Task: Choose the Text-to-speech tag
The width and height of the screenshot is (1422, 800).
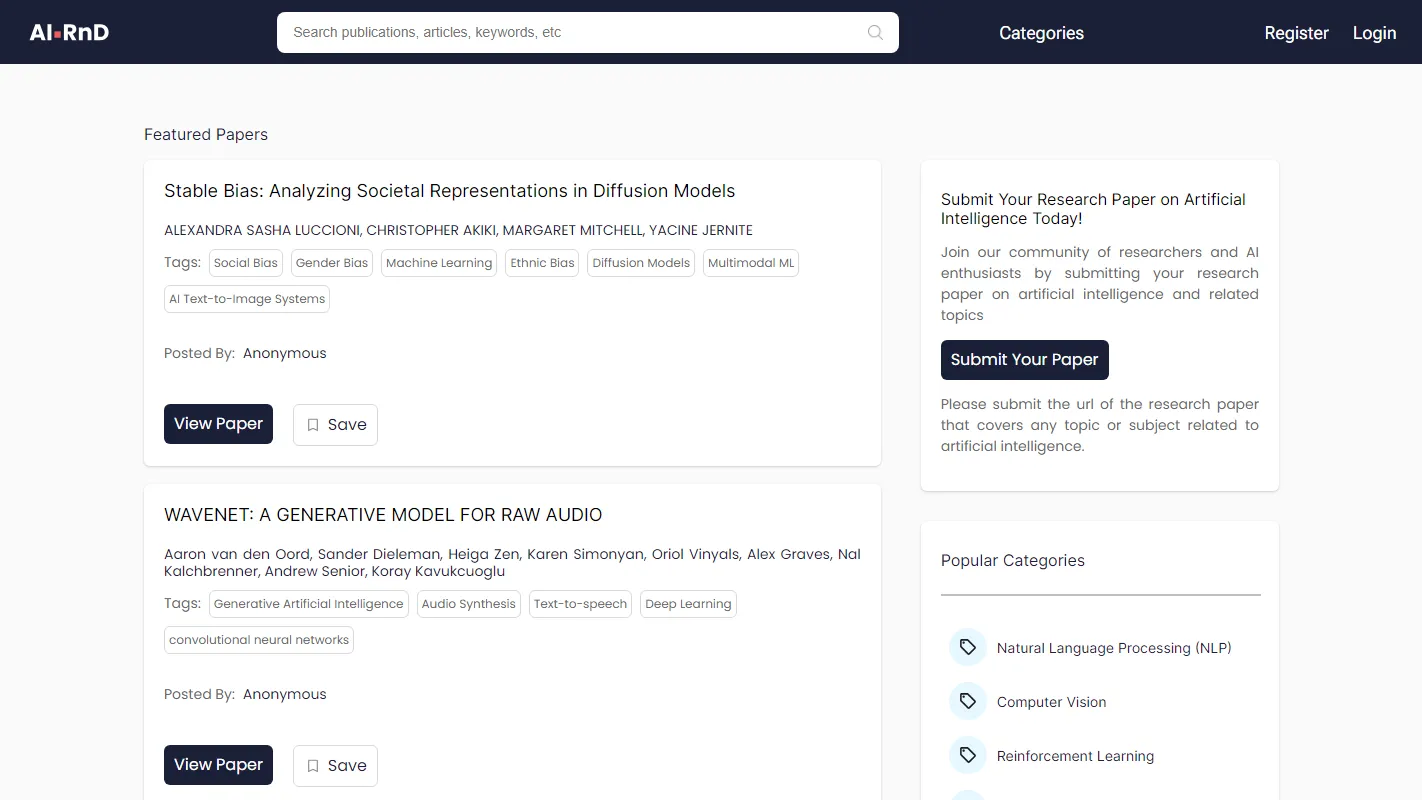Action: tap(580, 604)
